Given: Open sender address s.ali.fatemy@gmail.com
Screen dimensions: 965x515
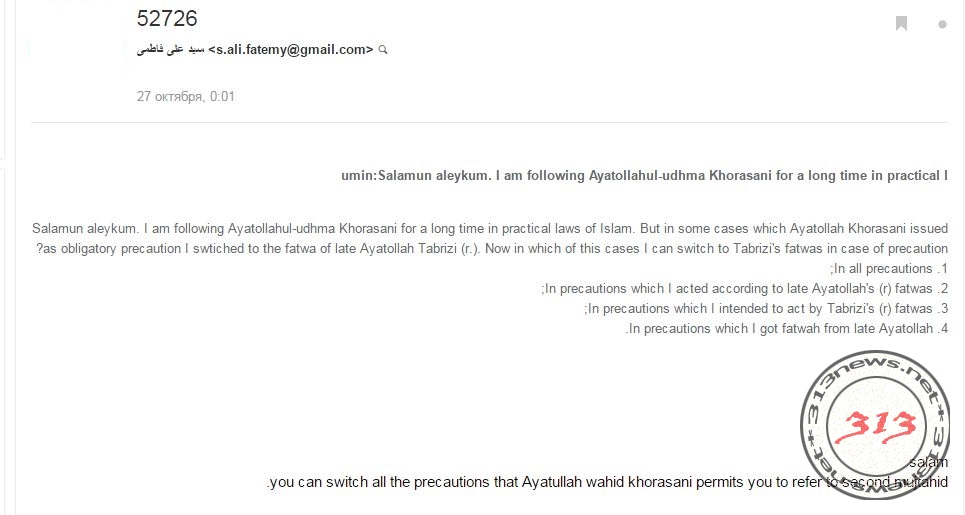Looking at the screenshot, I should (290, 50).
